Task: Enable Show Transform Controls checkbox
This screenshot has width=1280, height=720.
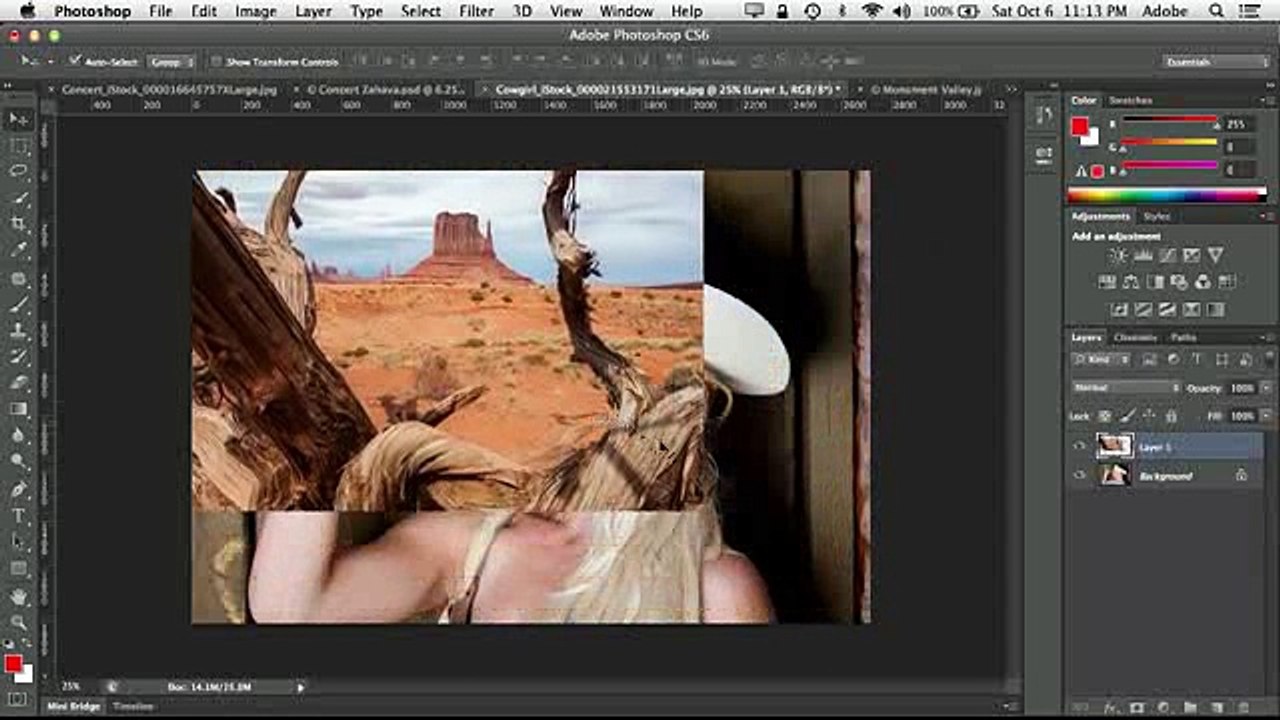Action: [216, 61]
